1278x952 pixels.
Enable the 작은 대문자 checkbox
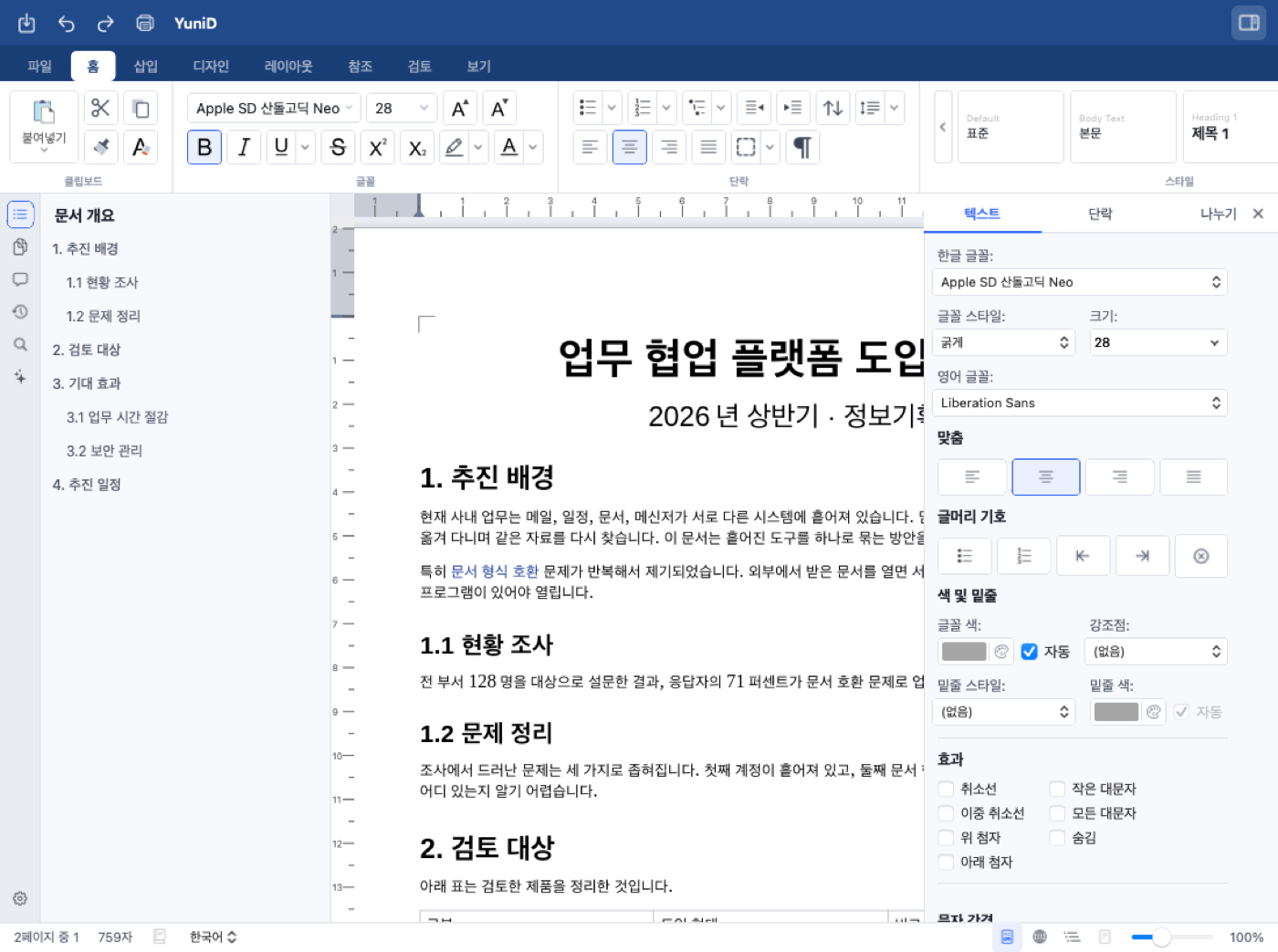point(1057,789)
